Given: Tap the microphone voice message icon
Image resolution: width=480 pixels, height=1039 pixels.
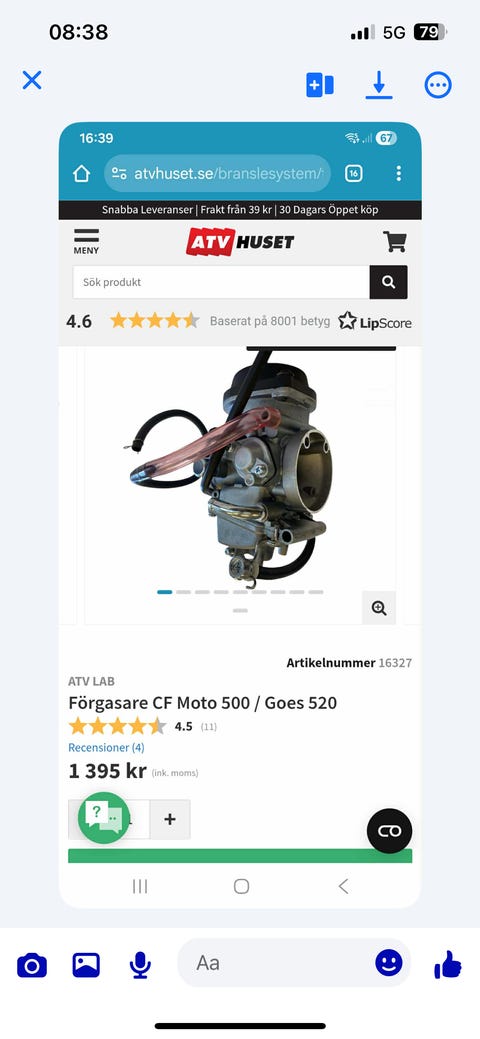Looking at the screenshot, I should [x=140, y=965].
